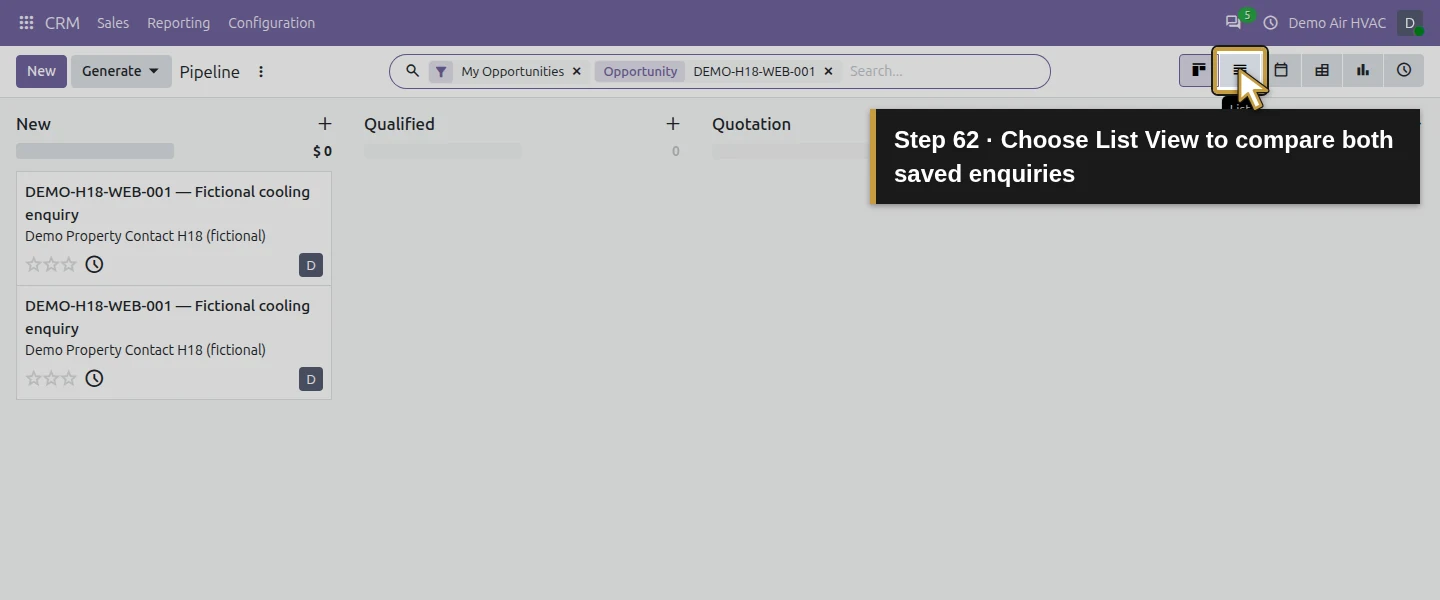
Task: Switch to Activity view
Action: click(x=1404, y=70)
